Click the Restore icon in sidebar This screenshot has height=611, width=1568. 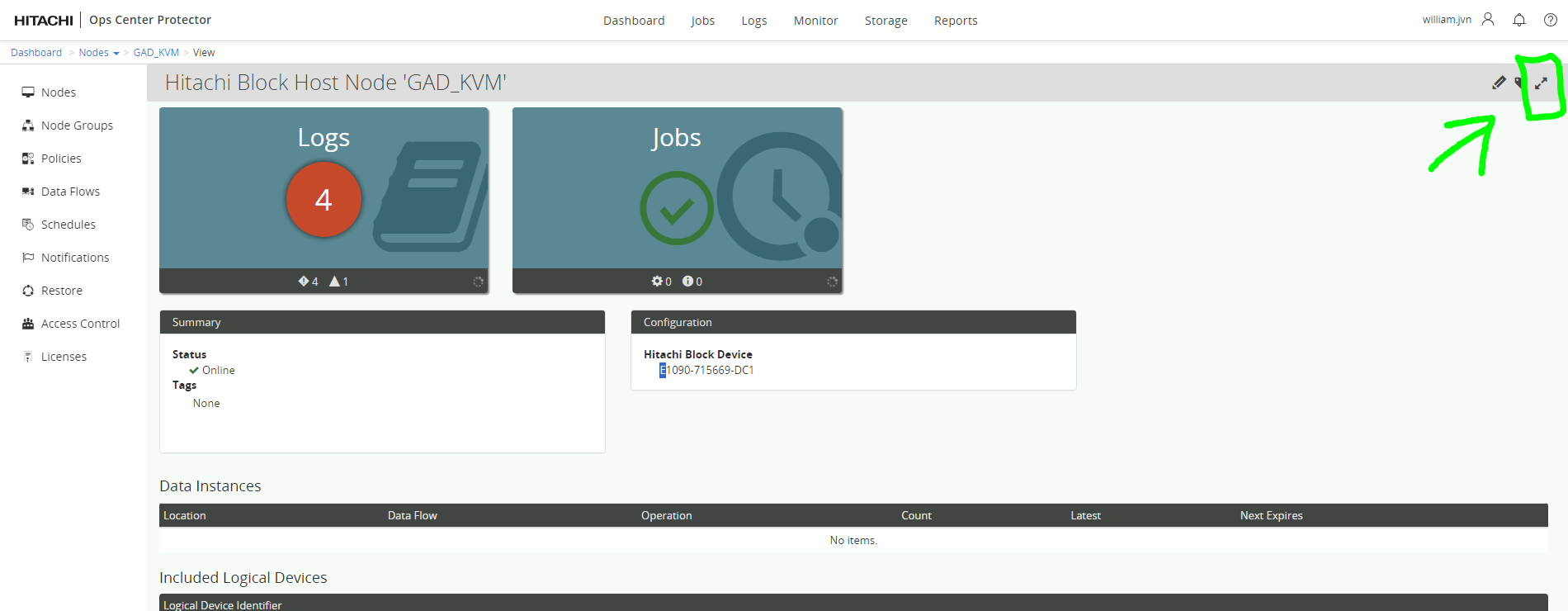(x=28, y=291)
